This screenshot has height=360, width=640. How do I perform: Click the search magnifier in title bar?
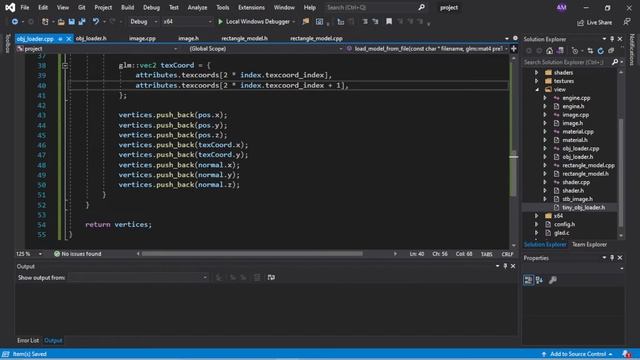tap(421, 7)
